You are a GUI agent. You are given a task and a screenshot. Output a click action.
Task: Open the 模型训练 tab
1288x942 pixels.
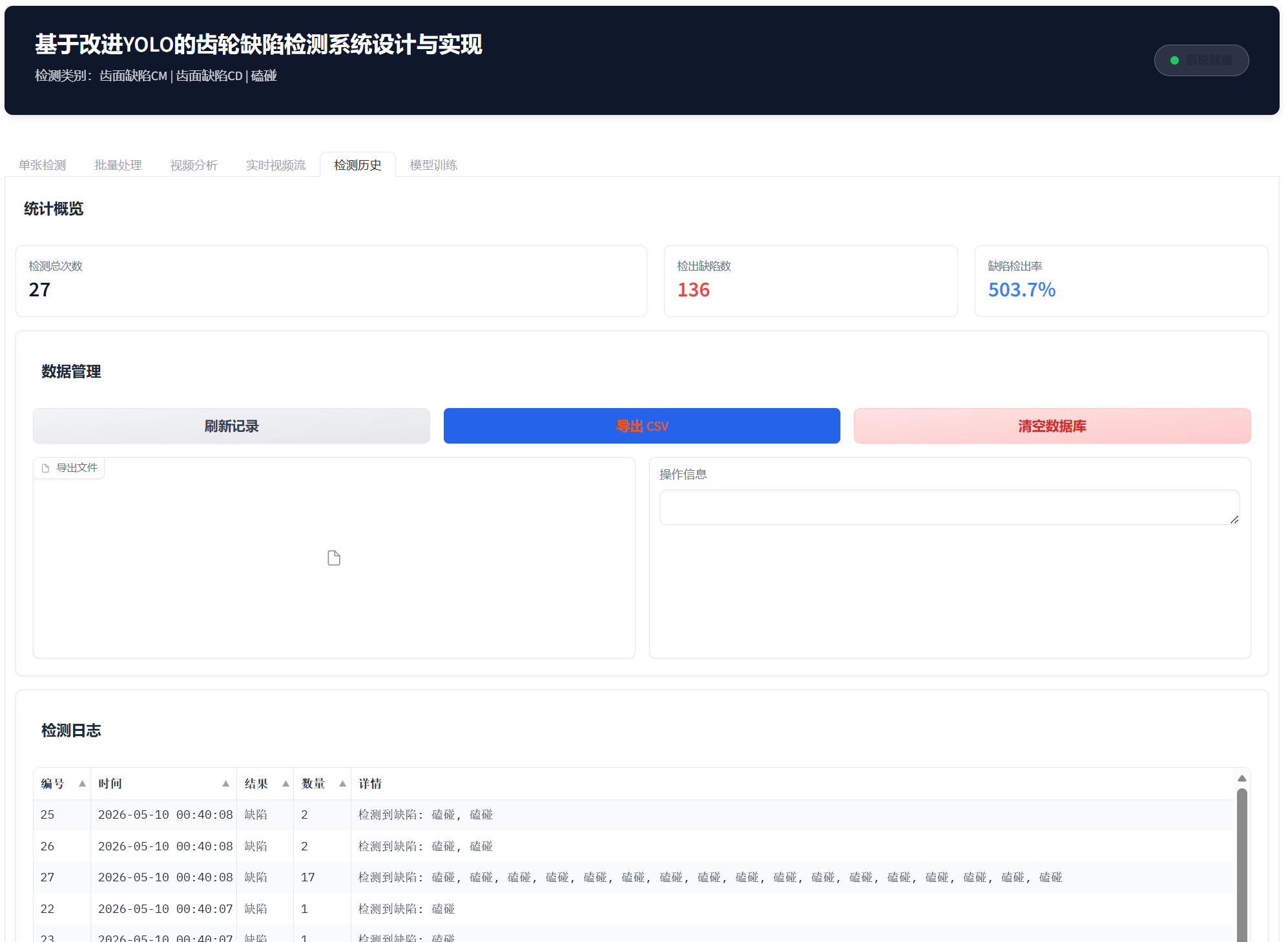433,165
